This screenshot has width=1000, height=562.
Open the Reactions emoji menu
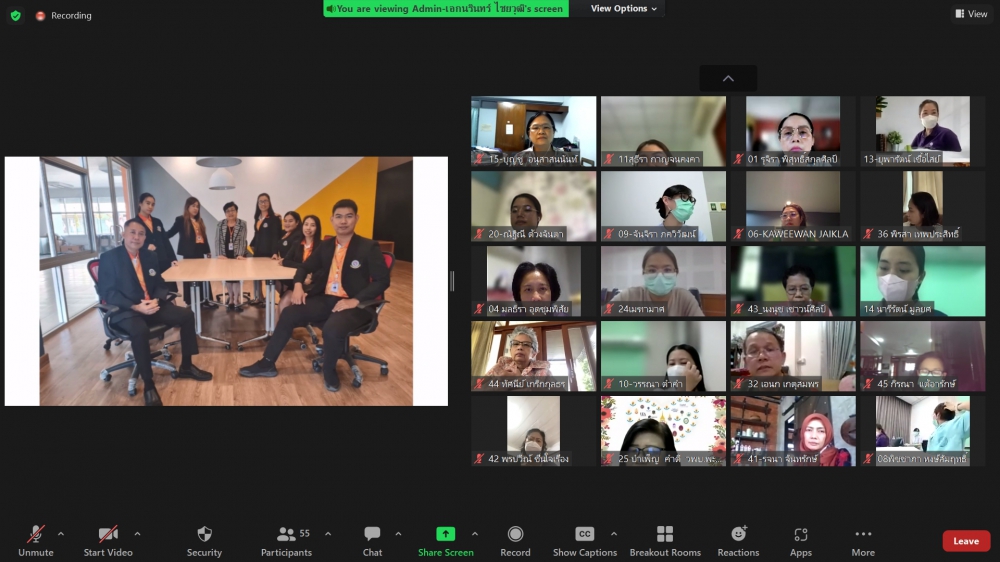tap(738, 535)
